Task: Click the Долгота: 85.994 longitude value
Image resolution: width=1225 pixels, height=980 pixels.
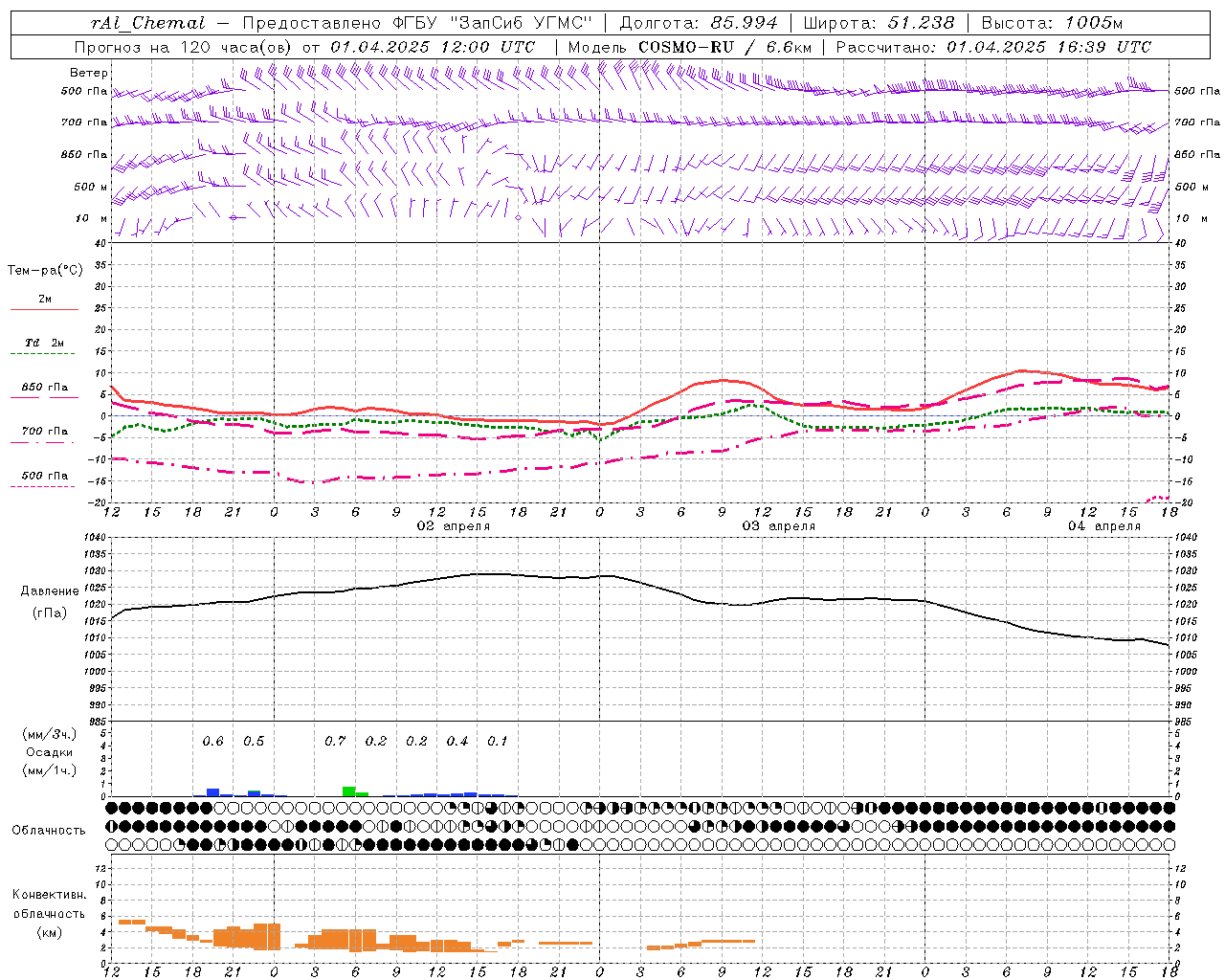Action: click(699, 23)
